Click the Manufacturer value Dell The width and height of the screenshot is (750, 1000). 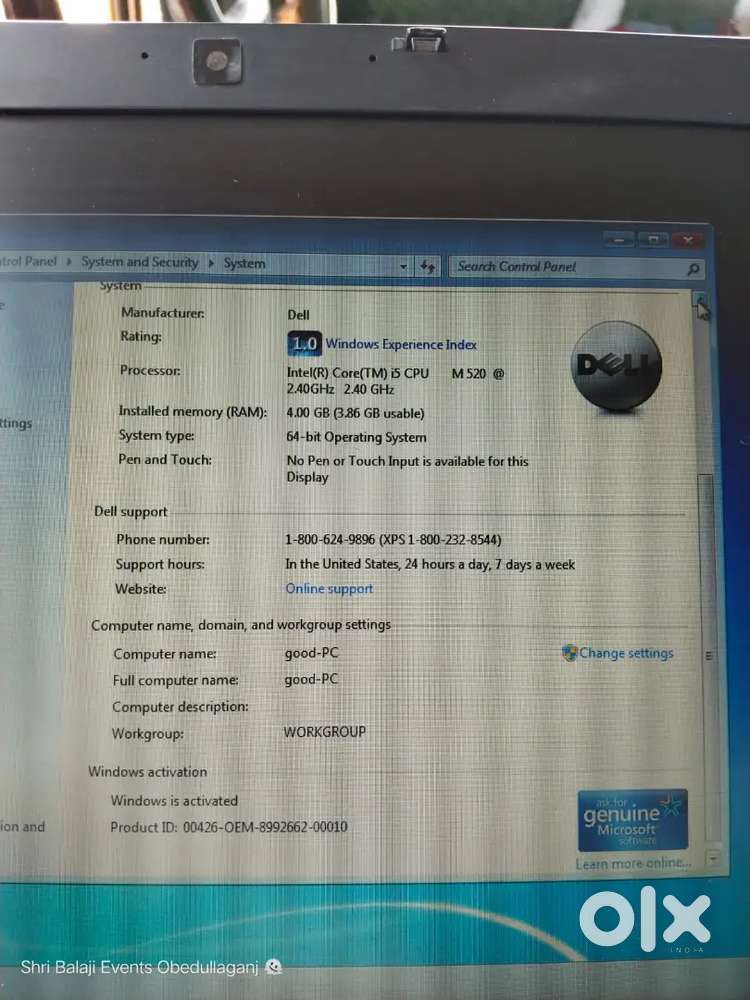click(x=298, y=314)
